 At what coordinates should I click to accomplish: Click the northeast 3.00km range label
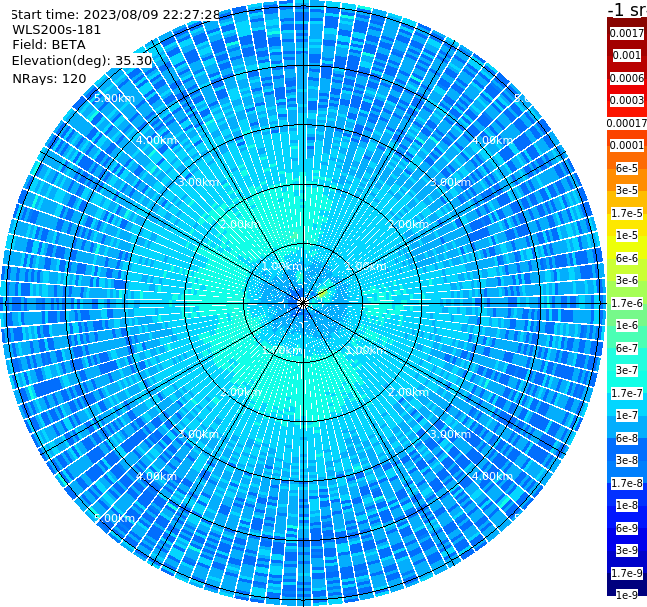pos(450,182)
